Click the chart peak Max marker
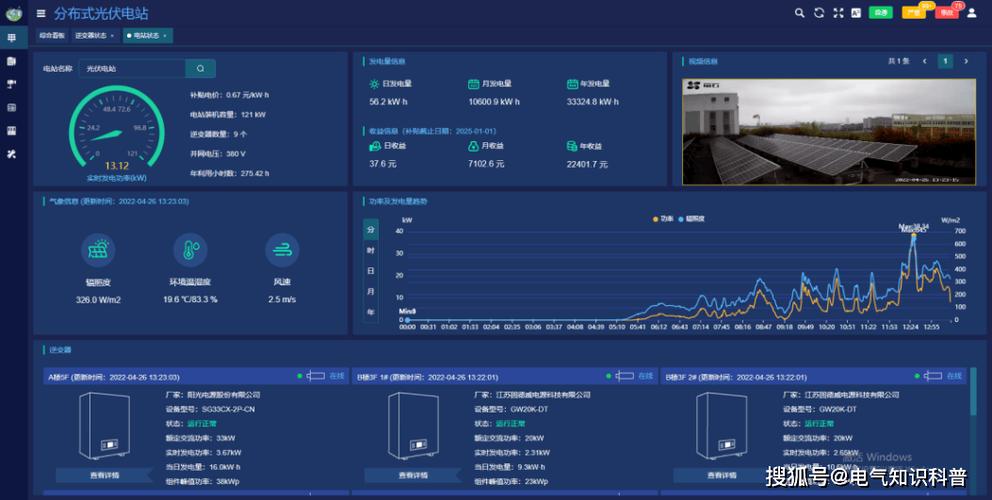 (x=914, y=234)
